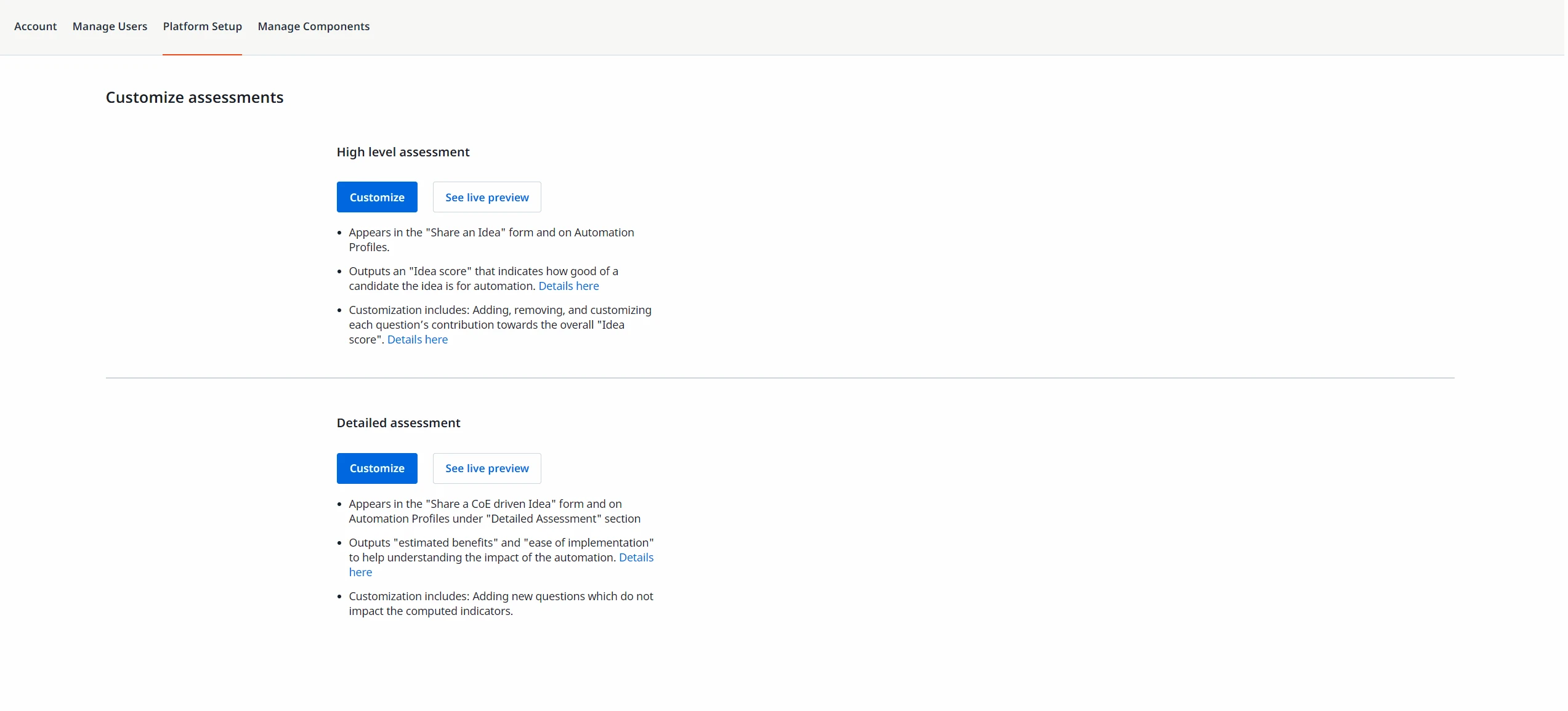Go to Manage Components tab
This screenshot has width=1568, height=711.
pos(313,26)
